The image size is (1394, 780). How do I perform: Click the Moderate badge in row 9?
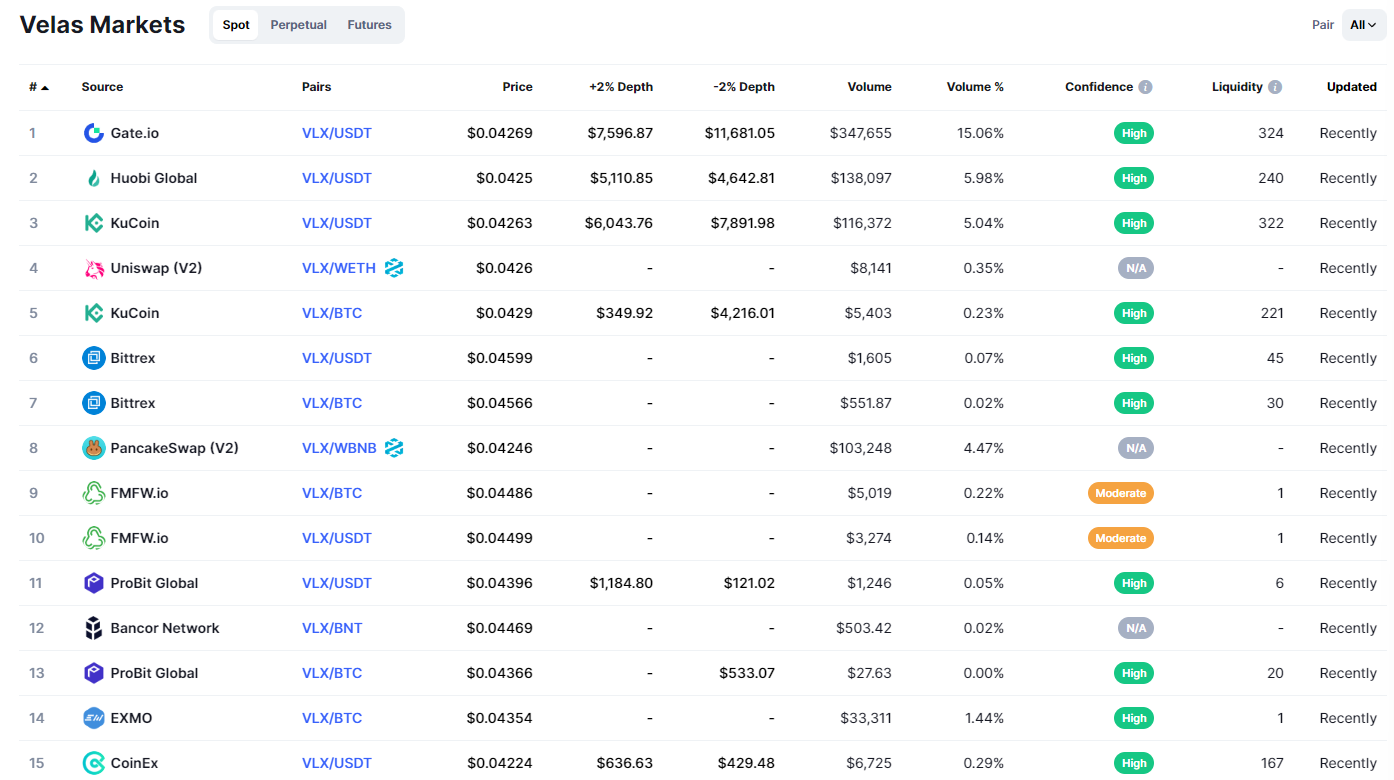click(1121, 493)
